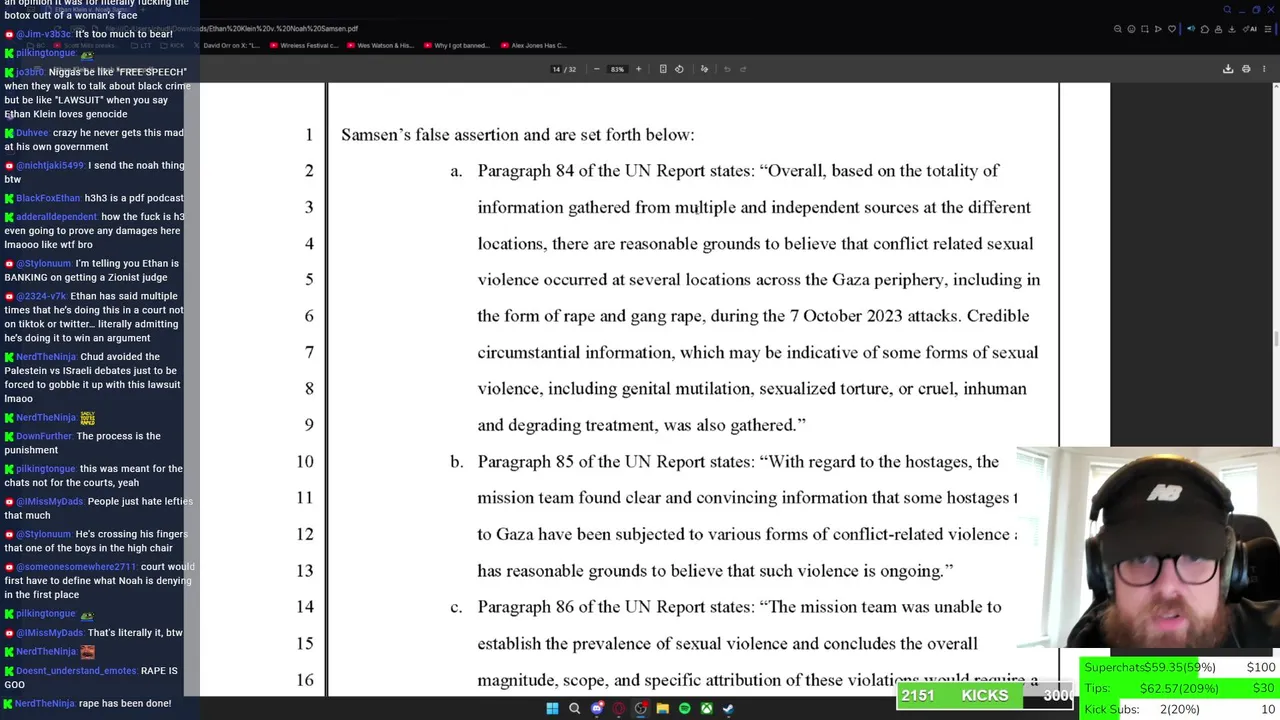Open Spotify from the taskbar
Viewport: 1280px width, 720px height.
click(x=684, y=709)
